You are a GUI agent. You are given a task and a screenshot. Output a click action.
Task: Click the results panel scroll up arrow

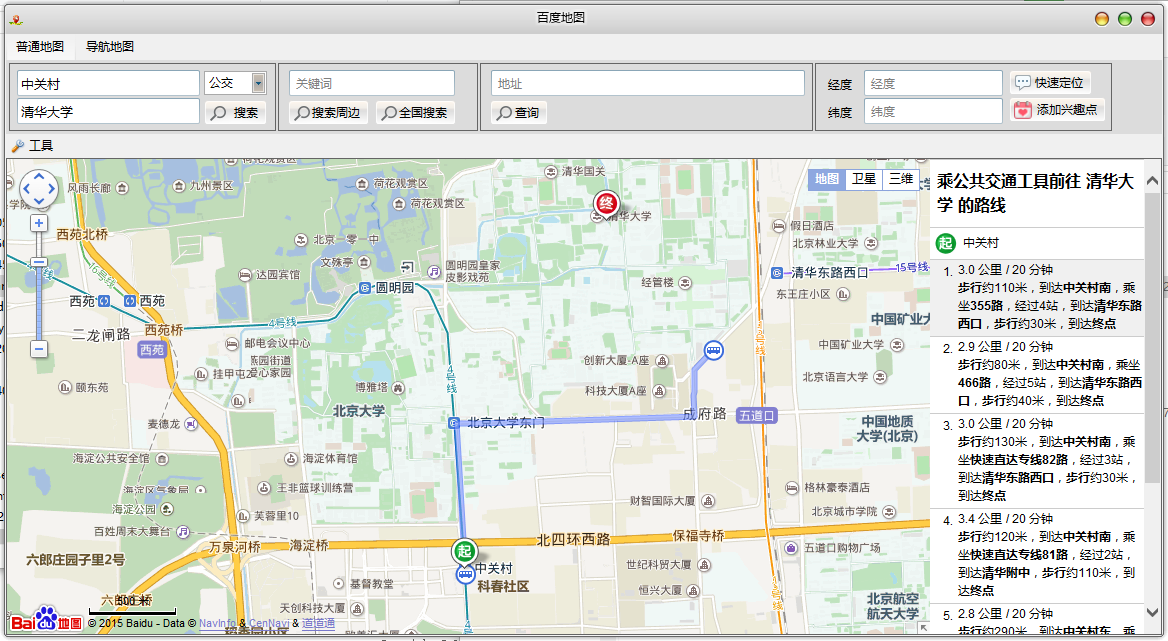(1152, 180)
